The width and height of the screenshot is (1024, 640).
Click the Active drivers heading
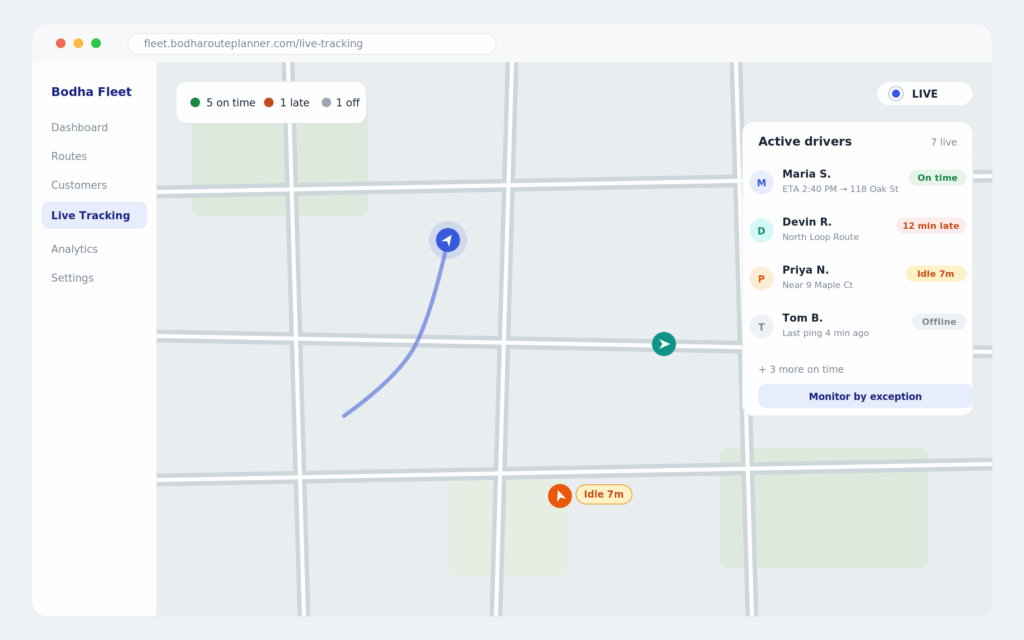click(805, 141)
